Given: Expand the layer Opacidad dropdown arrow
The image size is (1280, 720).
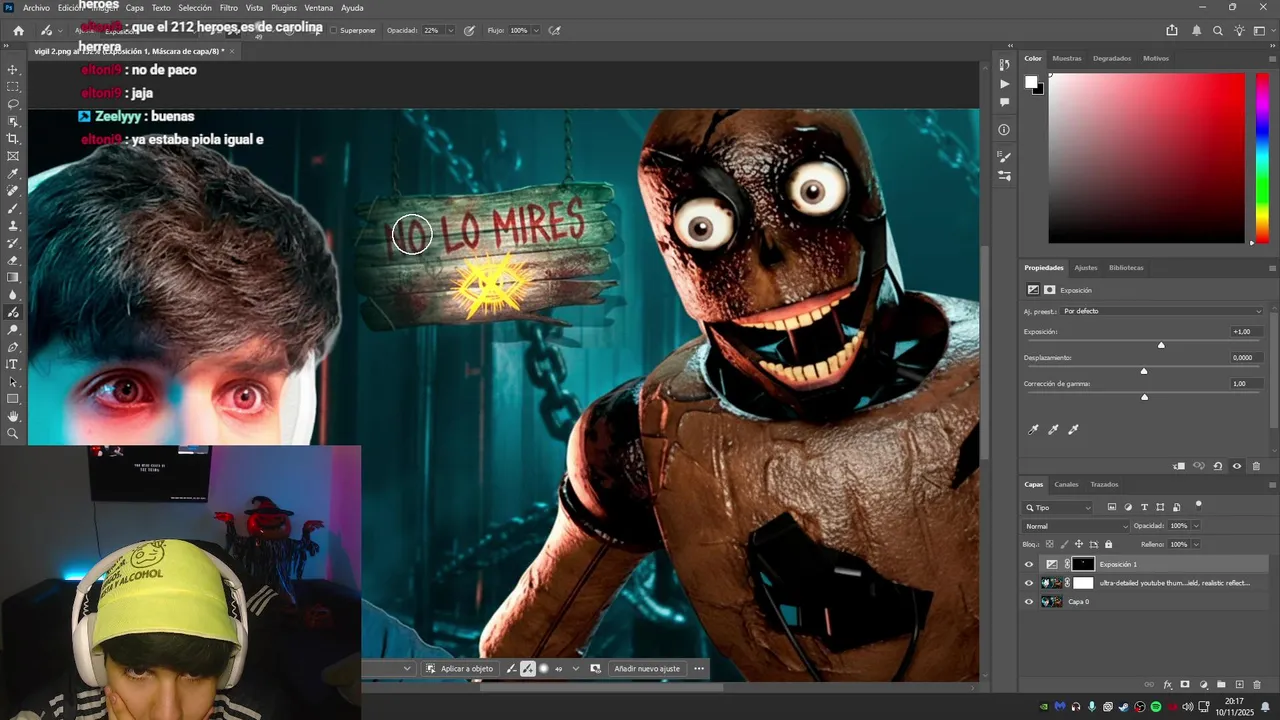Looking at the screenshot, I should pos(1195,526).
